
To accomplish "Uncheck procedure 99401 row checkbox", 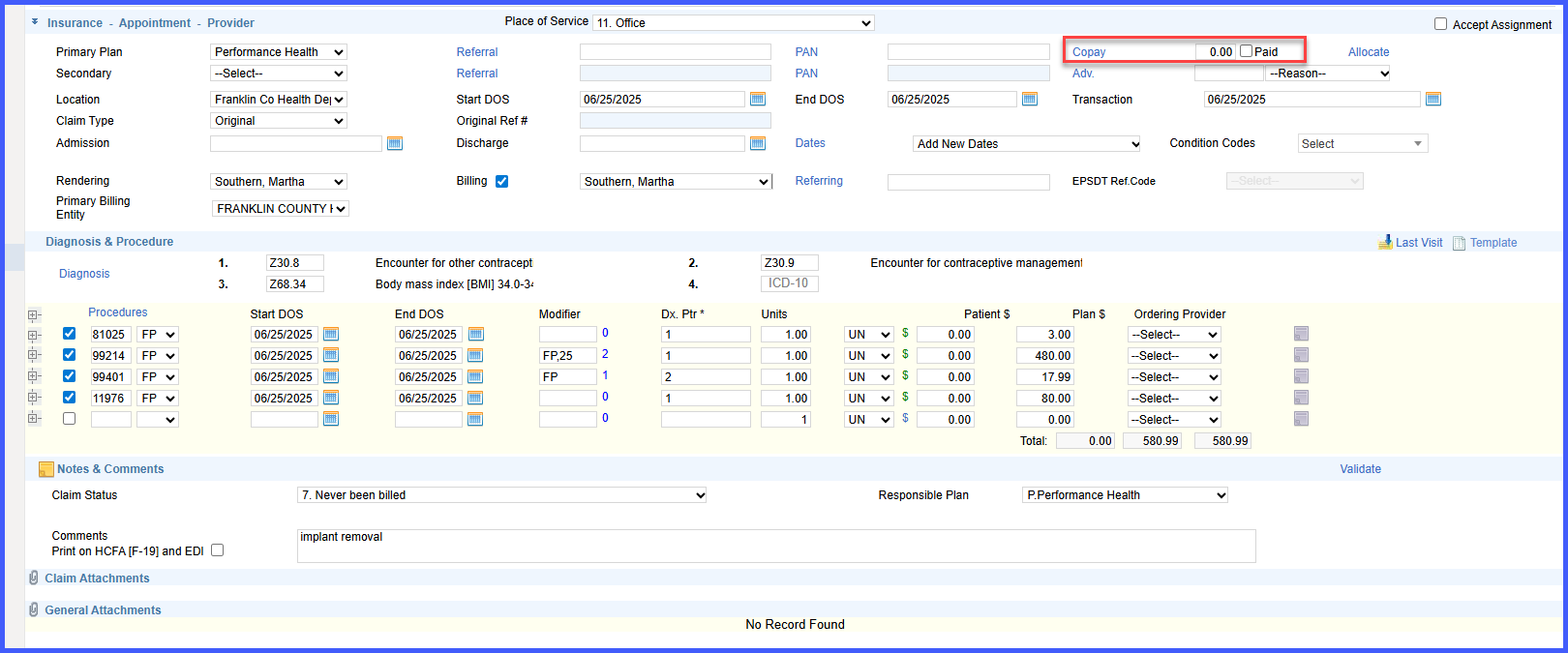I will (x=69, y=376).
